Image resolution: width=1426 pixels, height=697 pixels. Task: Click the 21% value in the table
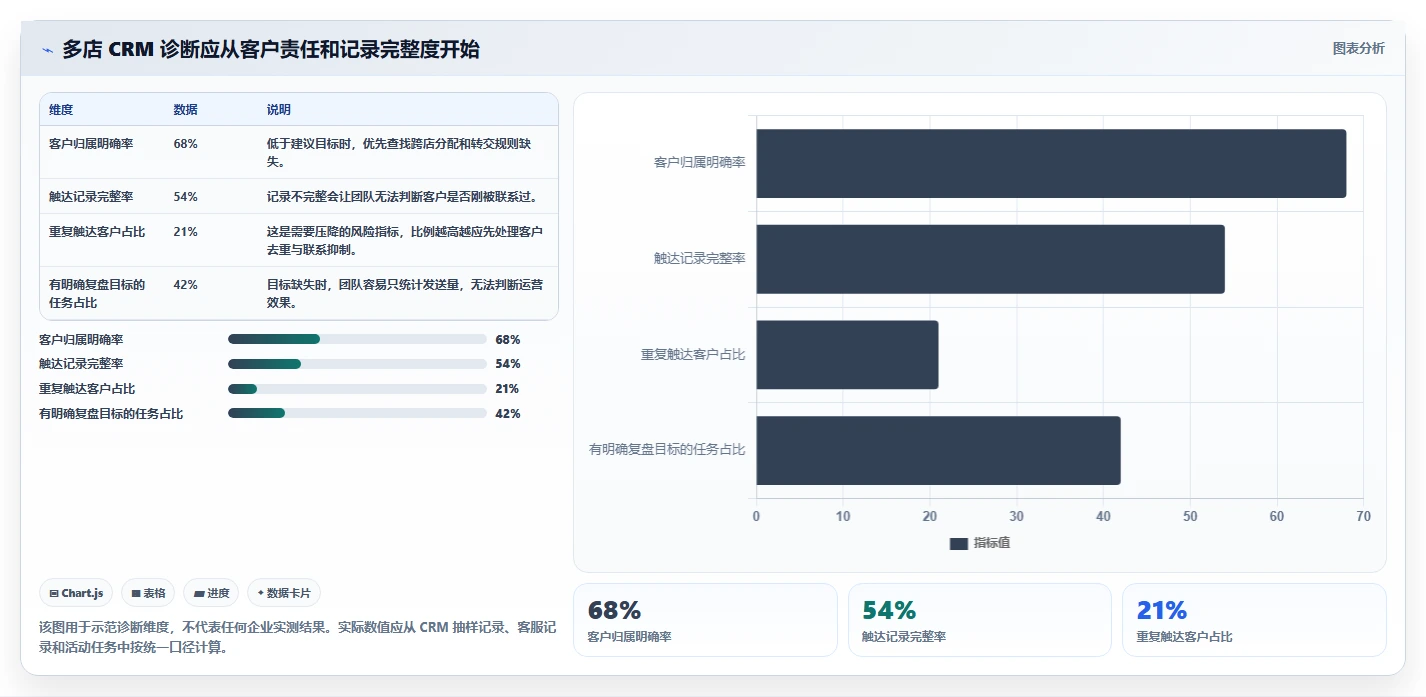click(x=185, y=231)
